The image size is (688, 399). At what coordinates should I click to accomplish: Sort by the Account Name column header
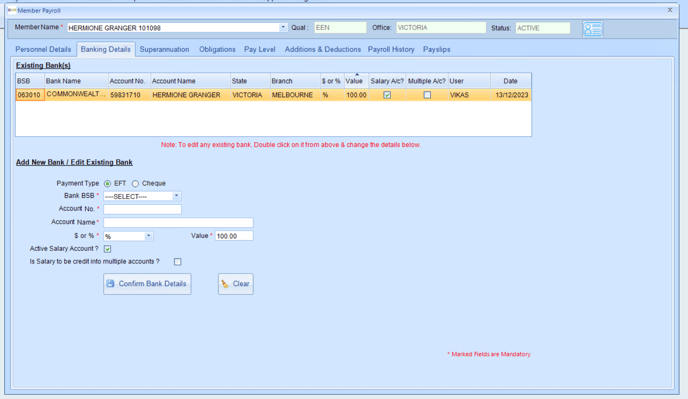[190, 81]
